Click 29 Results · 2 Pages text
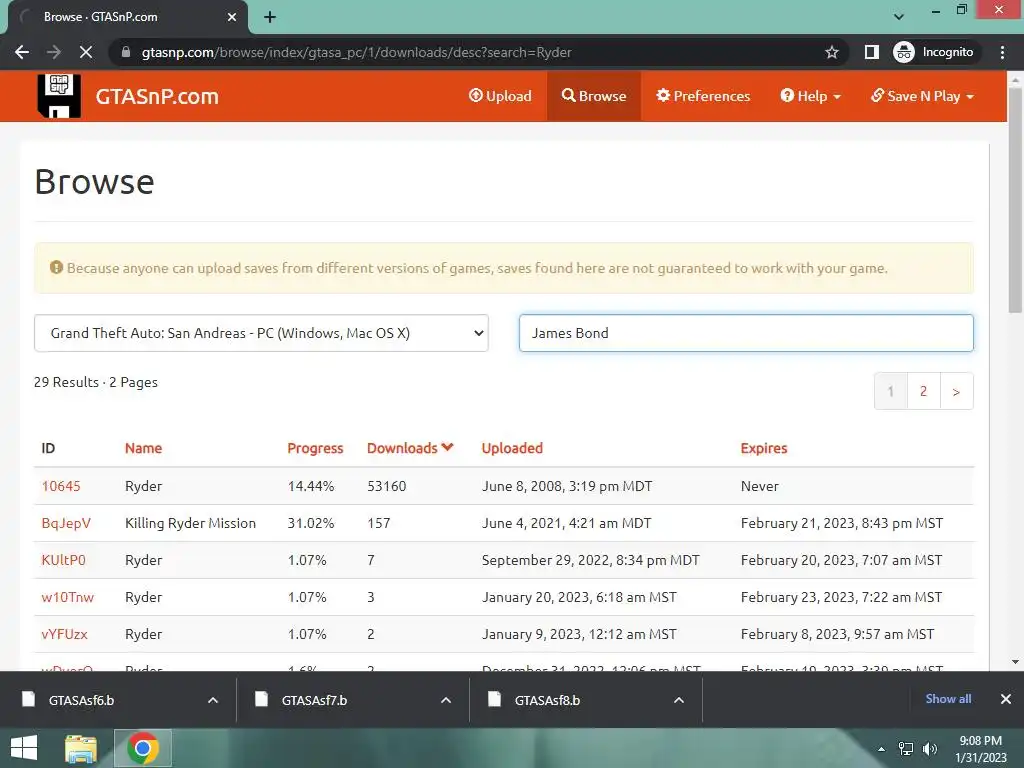The width and height of the screenshot is (1024, 768). (96, 382)
